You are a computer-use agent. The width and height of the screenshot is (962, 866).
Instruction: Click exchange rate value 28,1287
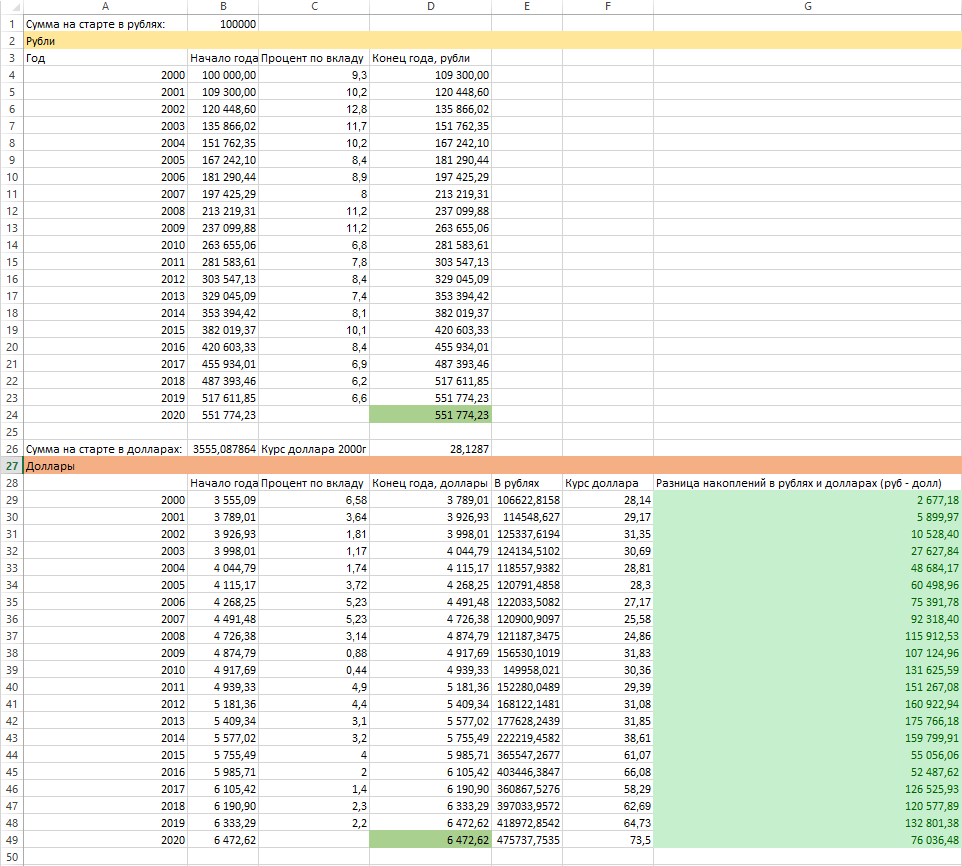tap(430, 449)
